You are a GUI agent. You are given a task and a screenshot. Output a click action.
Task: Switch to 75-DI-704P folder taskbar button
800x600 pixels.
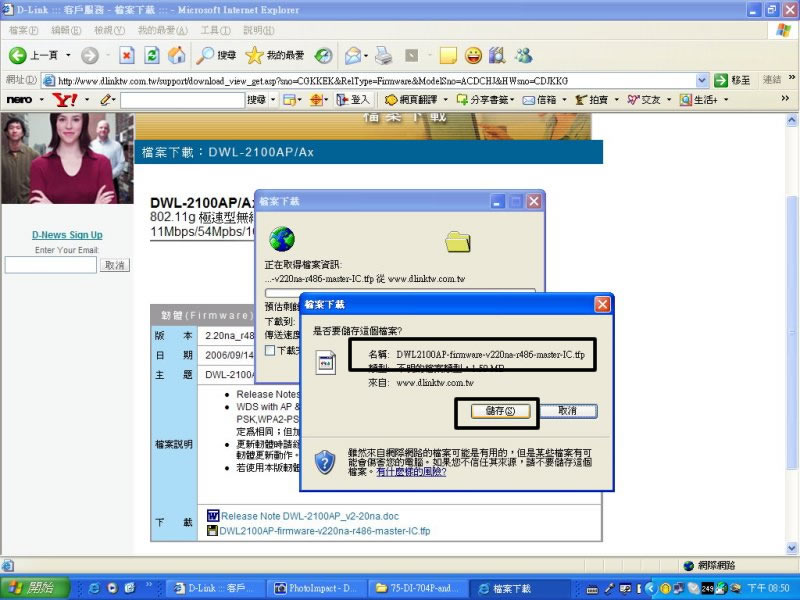click(417, 588)
